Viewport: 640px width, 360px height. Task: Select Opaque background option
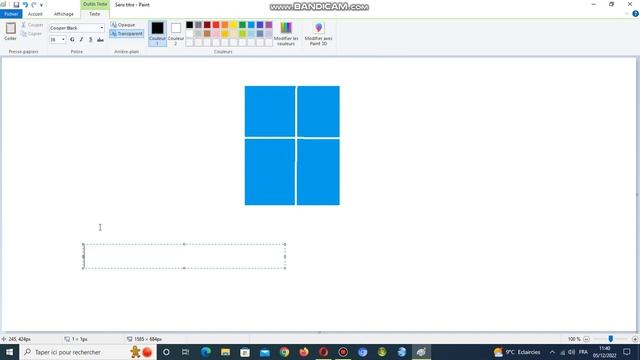tap(123, 25)
